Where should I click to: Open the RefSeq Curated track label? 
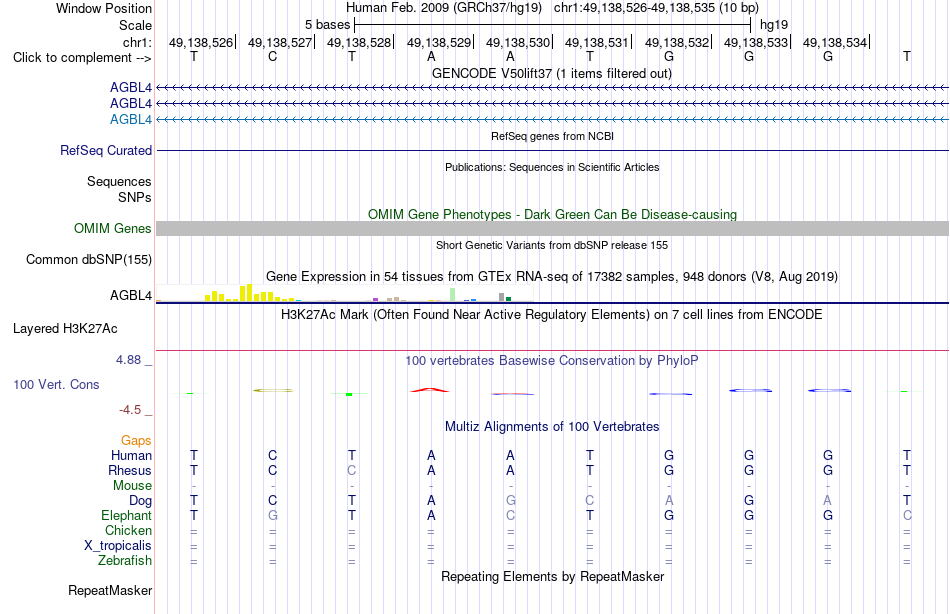pyautogui.click(x=106, y=150)
